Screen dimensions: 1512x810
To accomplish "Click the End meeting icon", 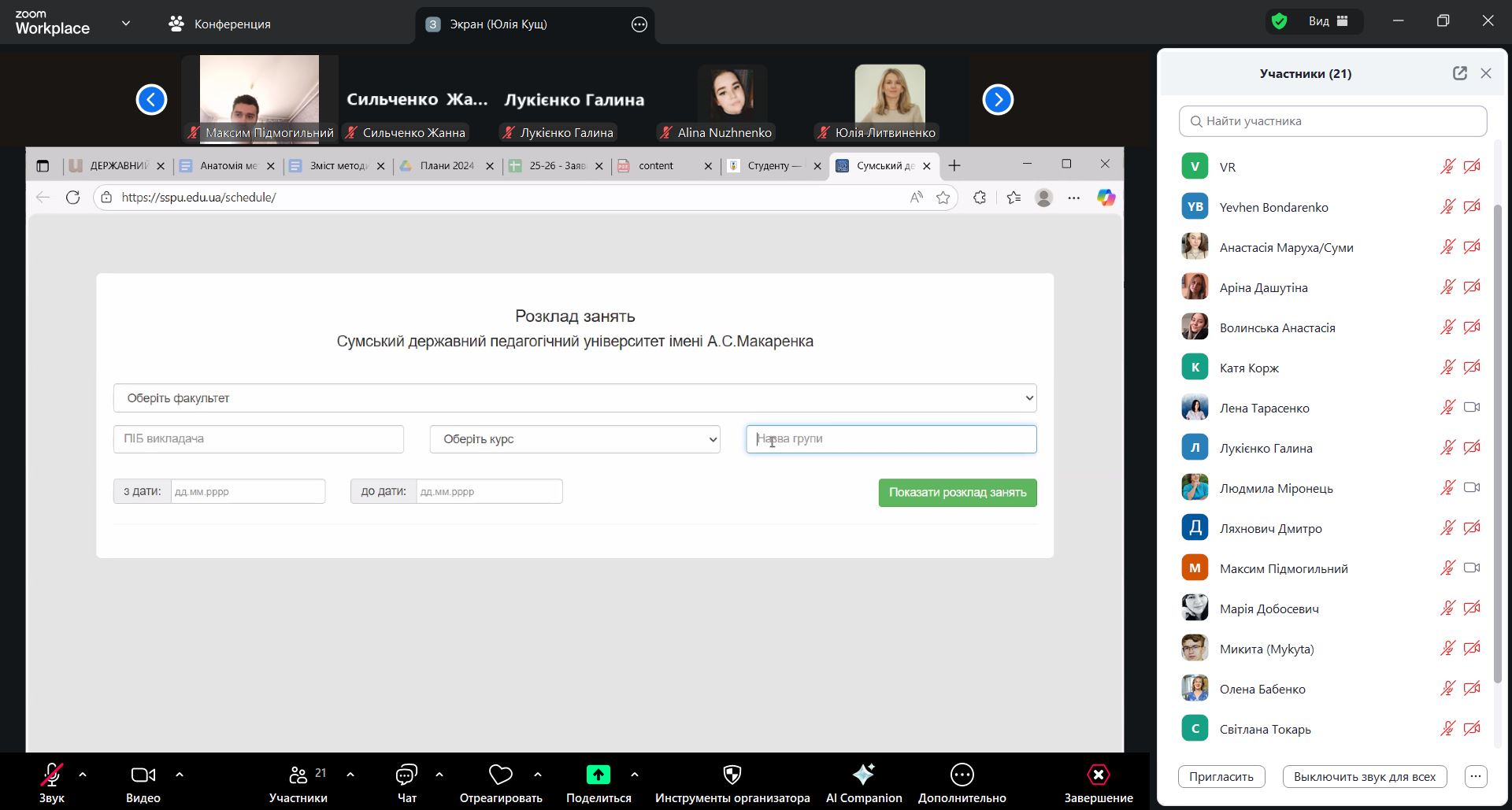I will tap(1098, 775).
